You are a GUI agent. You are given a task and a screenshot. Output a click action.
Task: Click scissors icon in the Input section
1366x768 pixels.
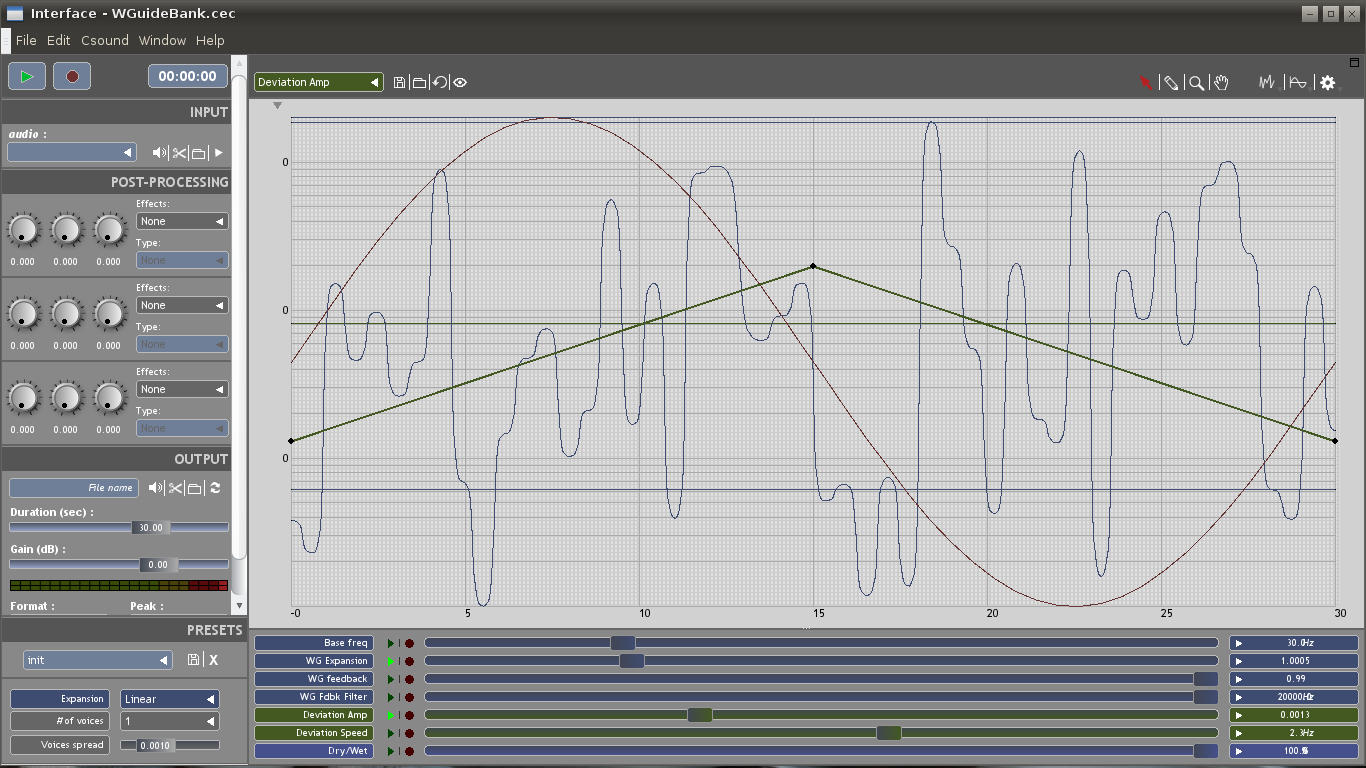coord(179,153)
